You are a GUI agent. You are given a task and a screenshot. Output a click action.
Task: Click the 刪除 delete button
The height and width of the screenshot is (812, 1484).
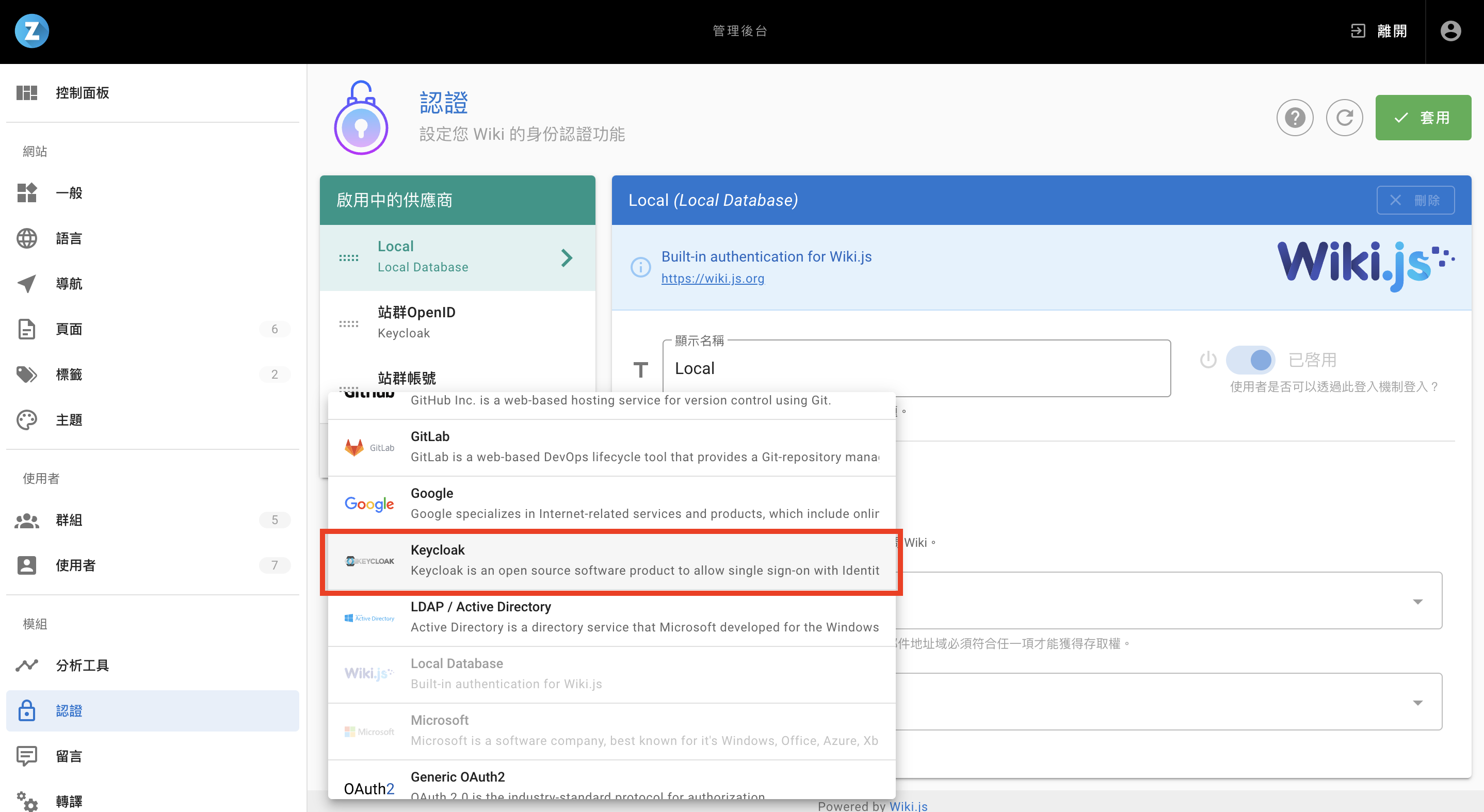pyautogui.click(x=1415, y=200)
